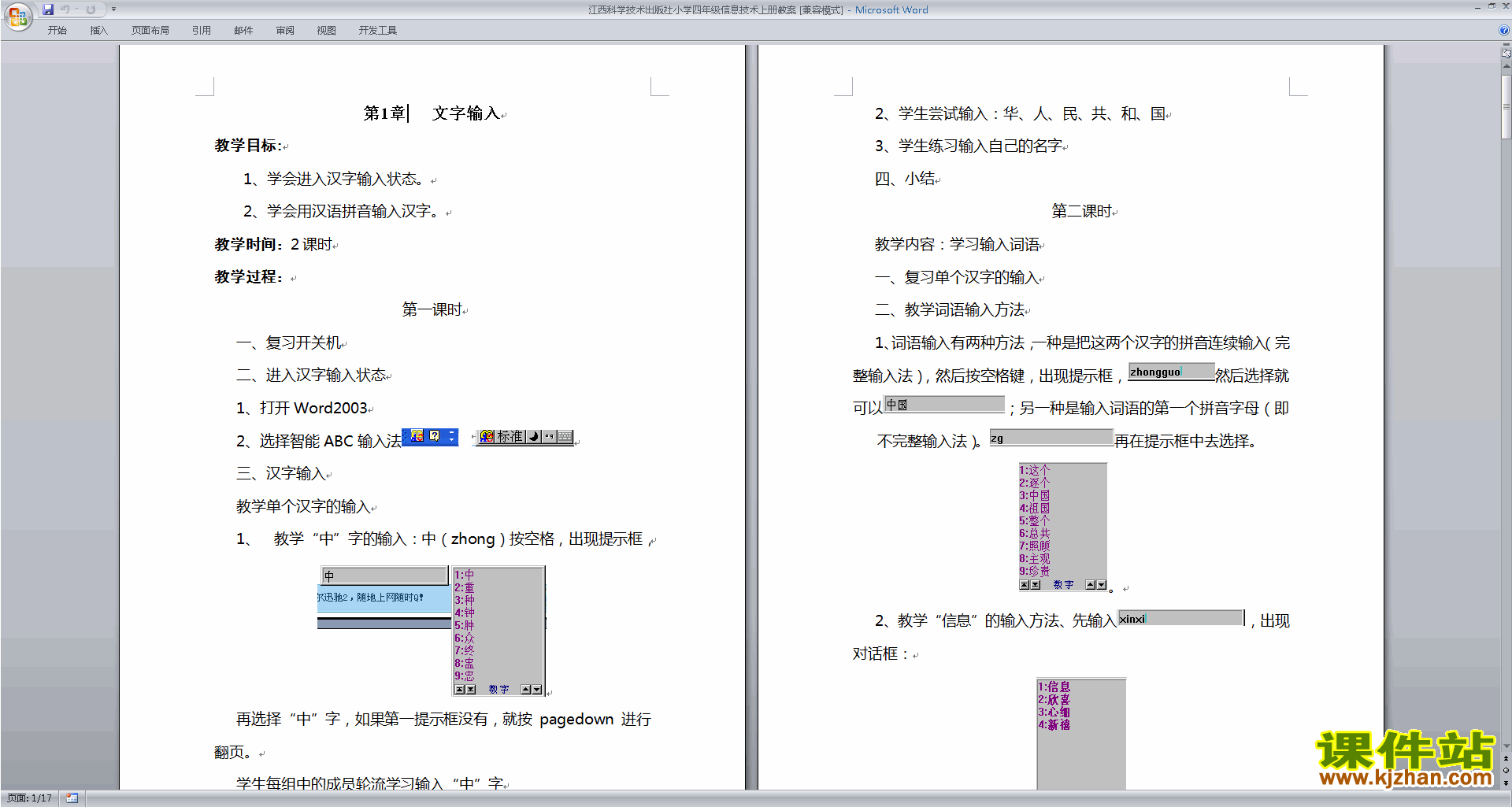This screenshot has width=1512, height=807.
Task: Click the page count 页面: 1/17 in status bar
Action: (29, 798)
